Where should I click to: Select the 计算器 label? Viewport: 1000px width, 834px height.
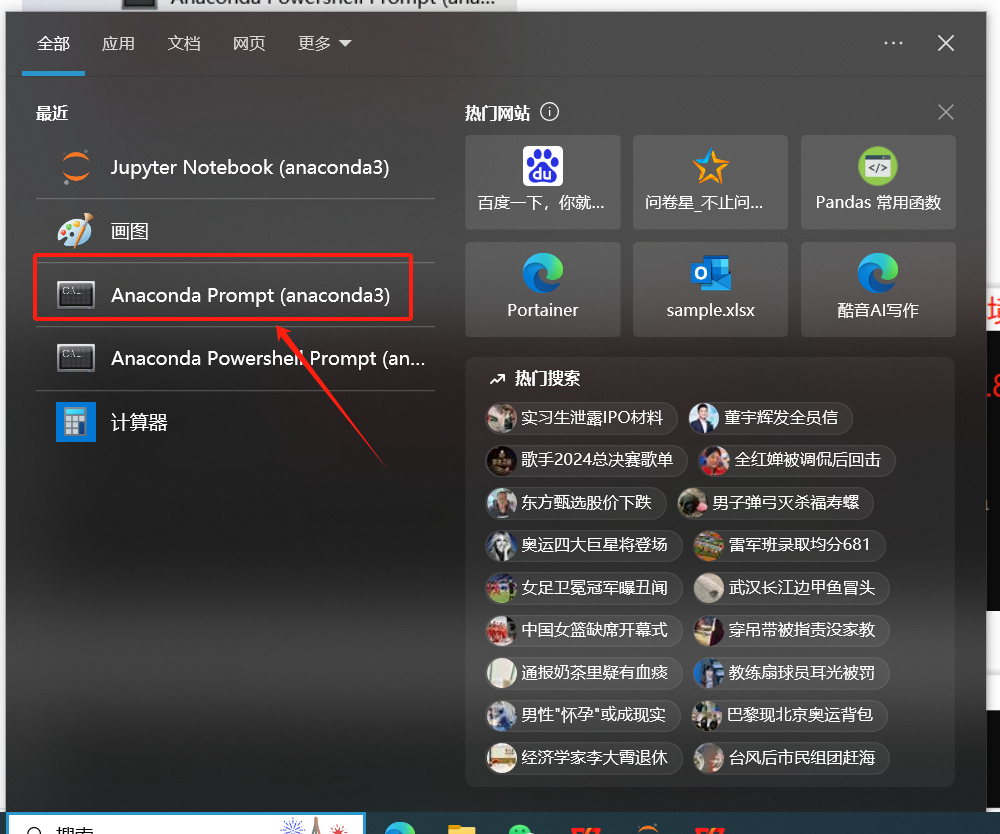pyautogui.click(x=139, y=422)
